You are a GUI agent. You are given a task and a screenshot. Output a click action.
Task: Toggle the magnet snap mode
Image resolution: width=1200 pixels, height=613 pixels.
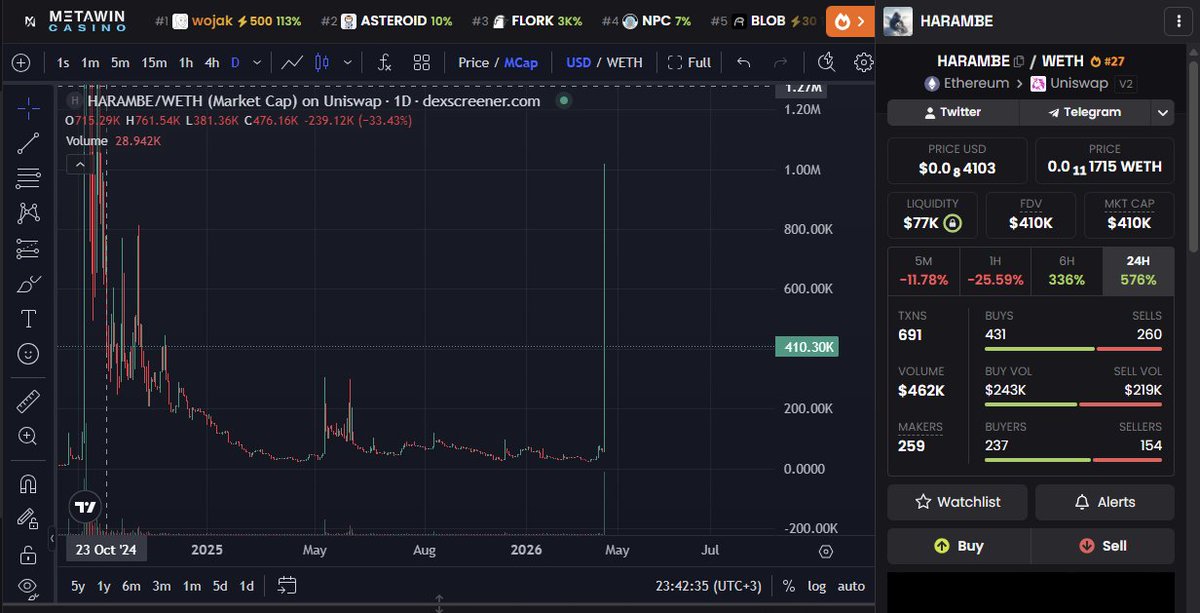click(28, 484)
